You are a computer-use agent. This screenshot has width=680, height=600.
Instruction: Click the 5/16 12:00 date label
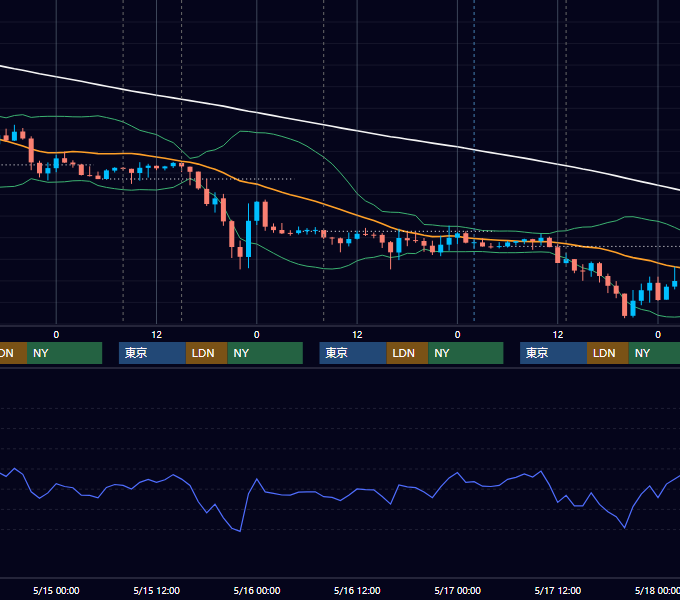click(357, 590)
